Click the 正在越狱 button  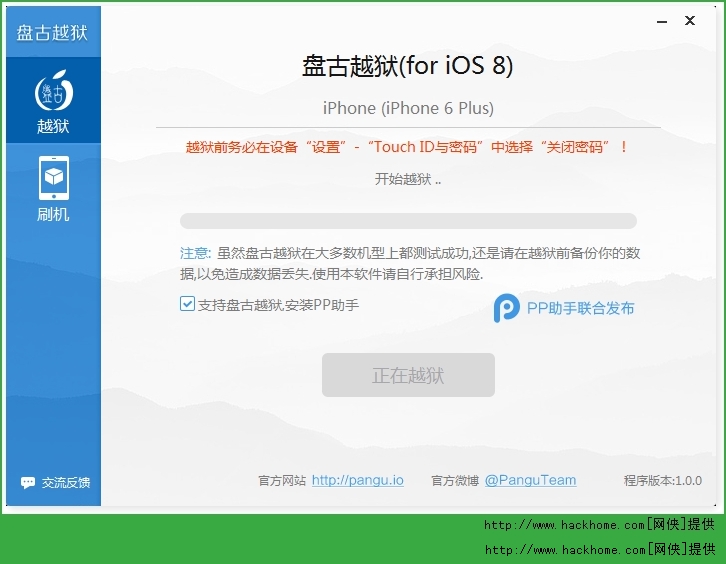click(x=408, y=375)
